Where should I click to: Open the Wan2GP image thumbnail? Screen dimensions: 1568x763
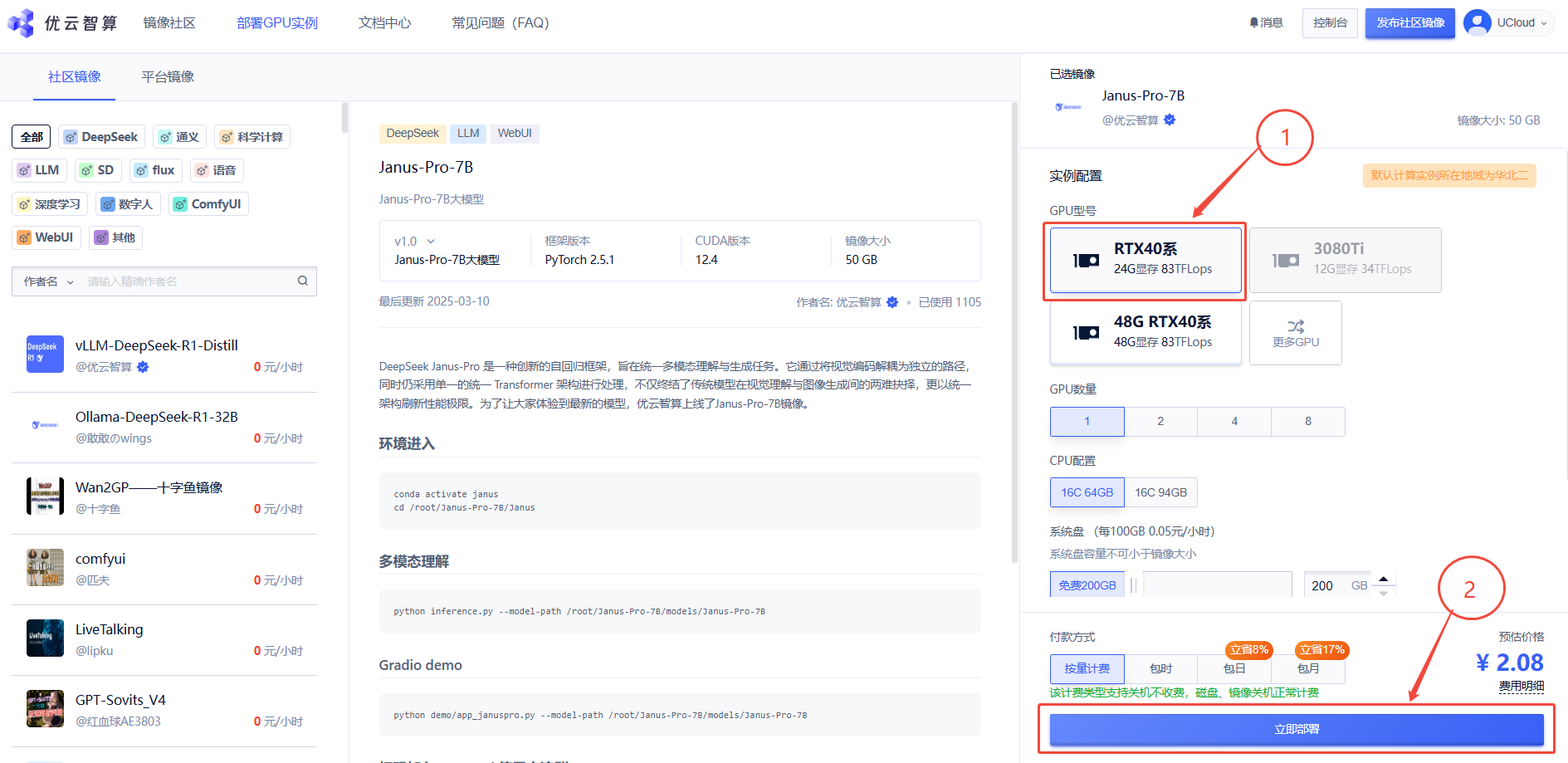click(x=45, y=496)
